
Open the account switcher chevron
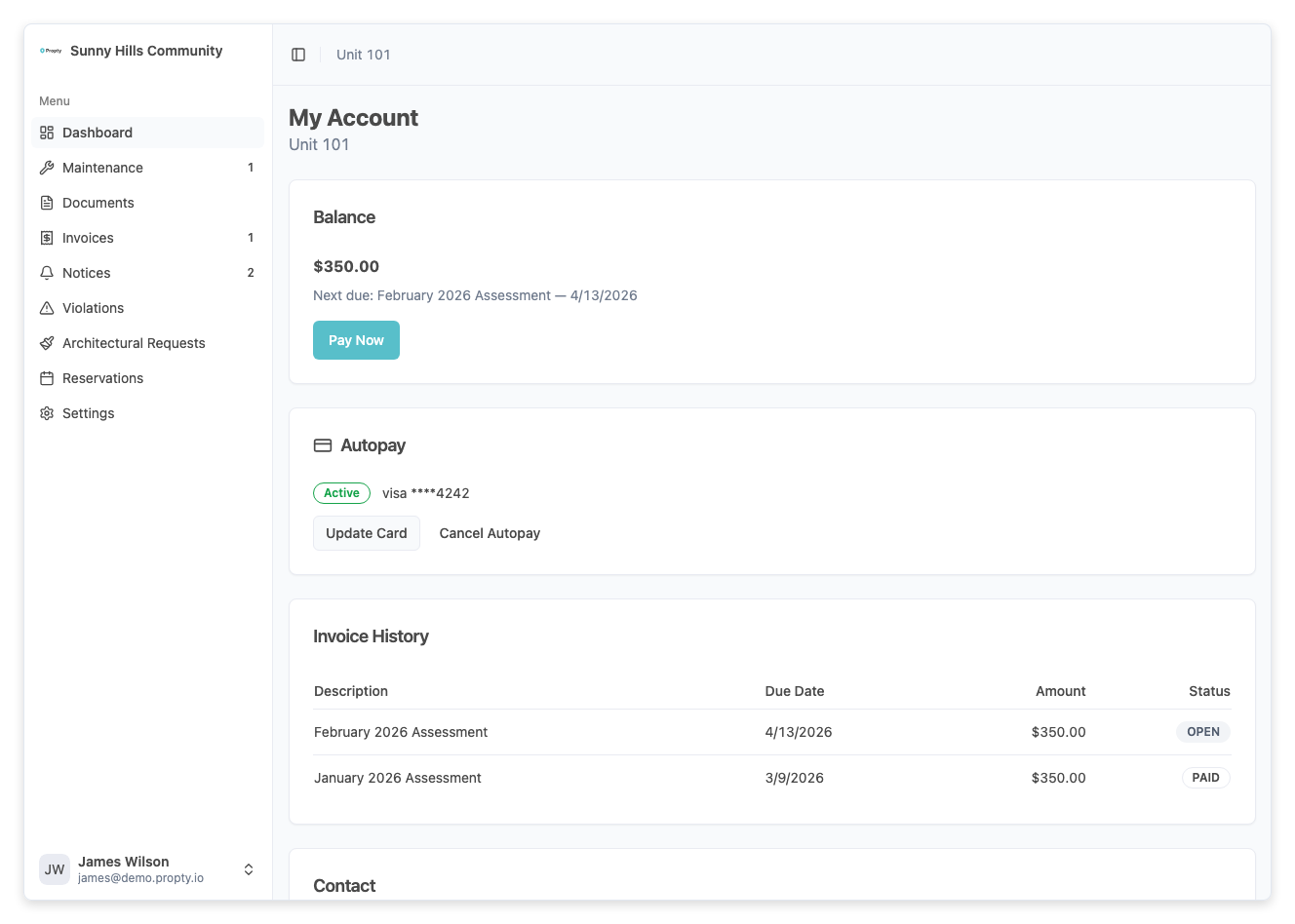pos(249,868)
